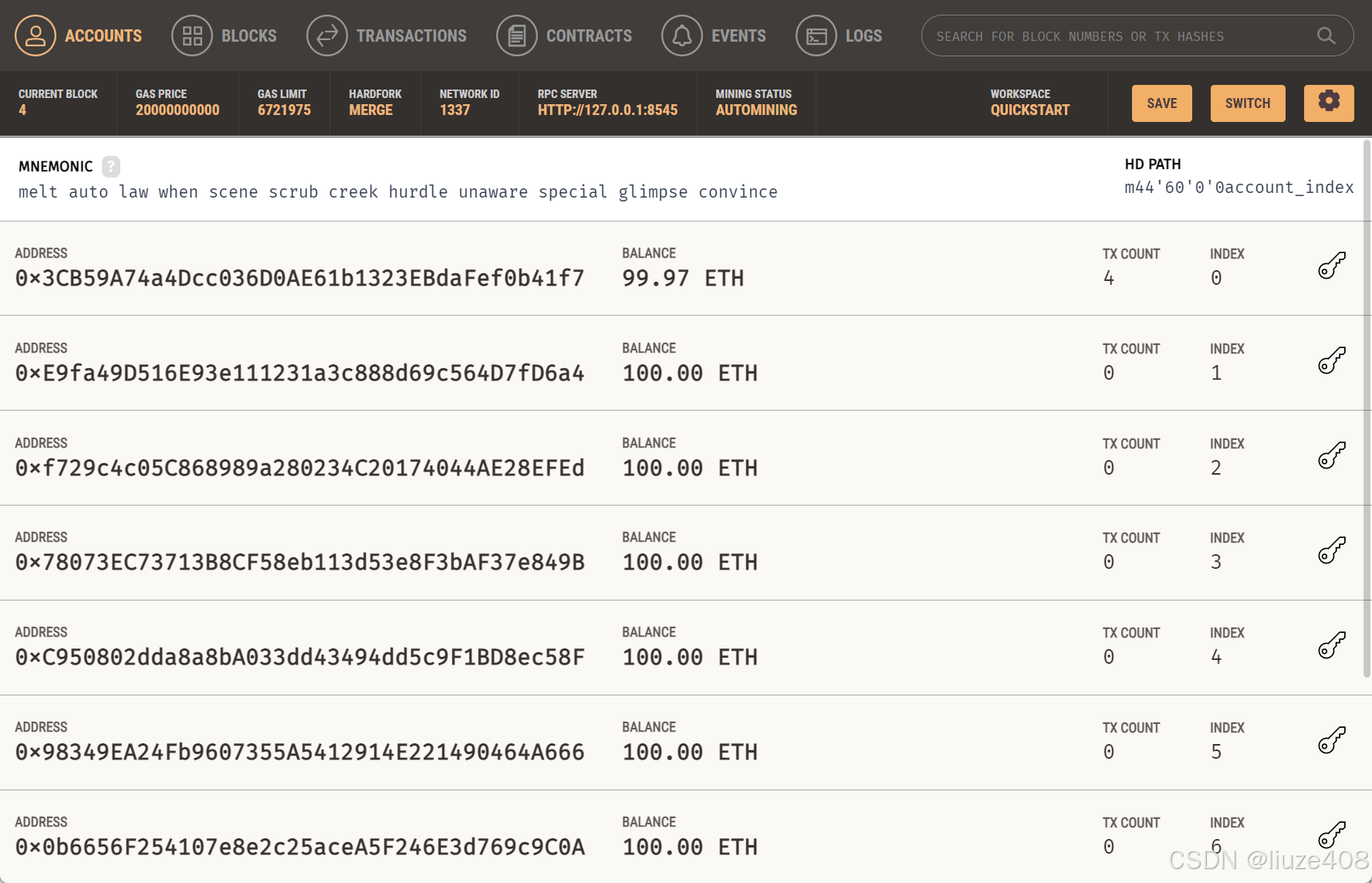Click the HD path m44'60'0'0account_index

[x=1239, y=188]
